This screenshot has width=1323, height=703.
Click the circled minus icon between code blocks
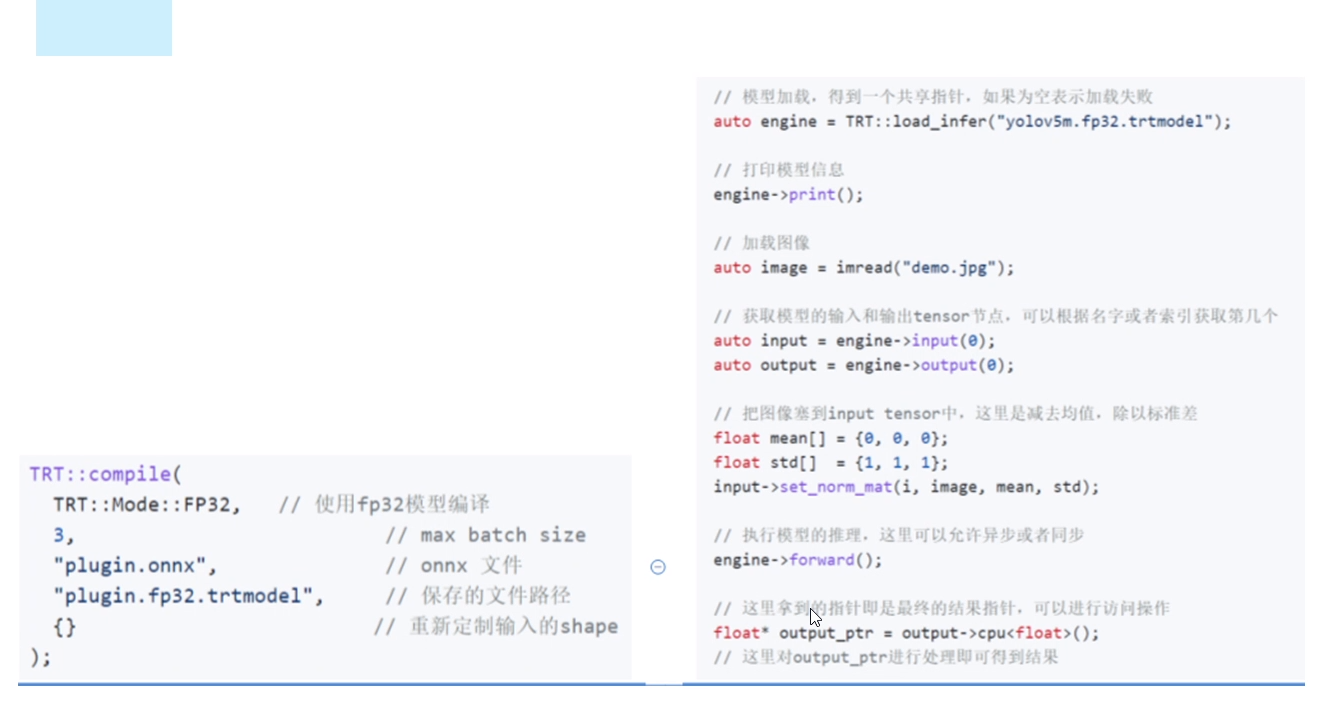pyautogui.click(x=658, y=567)
